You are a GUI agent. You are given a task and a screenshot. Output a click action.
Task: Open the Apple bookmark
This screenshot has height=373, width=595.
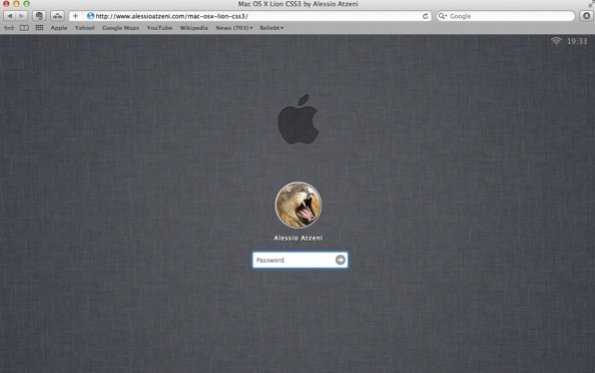59,28
